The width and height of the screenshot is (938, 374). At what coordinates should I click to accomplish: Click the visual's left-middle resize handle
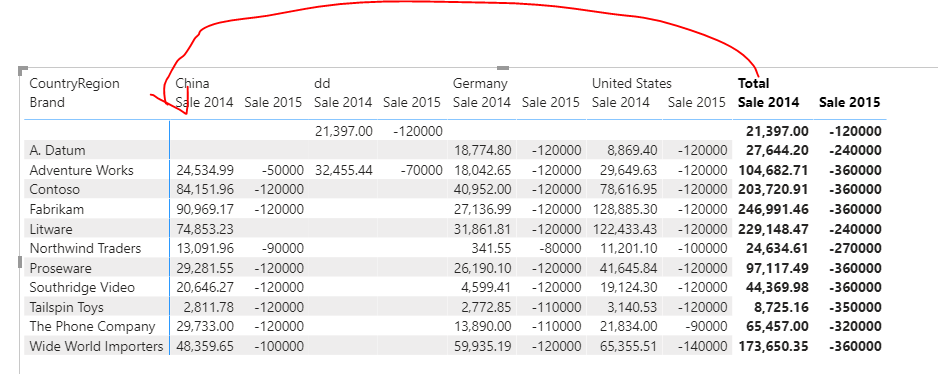pyautogui.click(x=21, y=263)
